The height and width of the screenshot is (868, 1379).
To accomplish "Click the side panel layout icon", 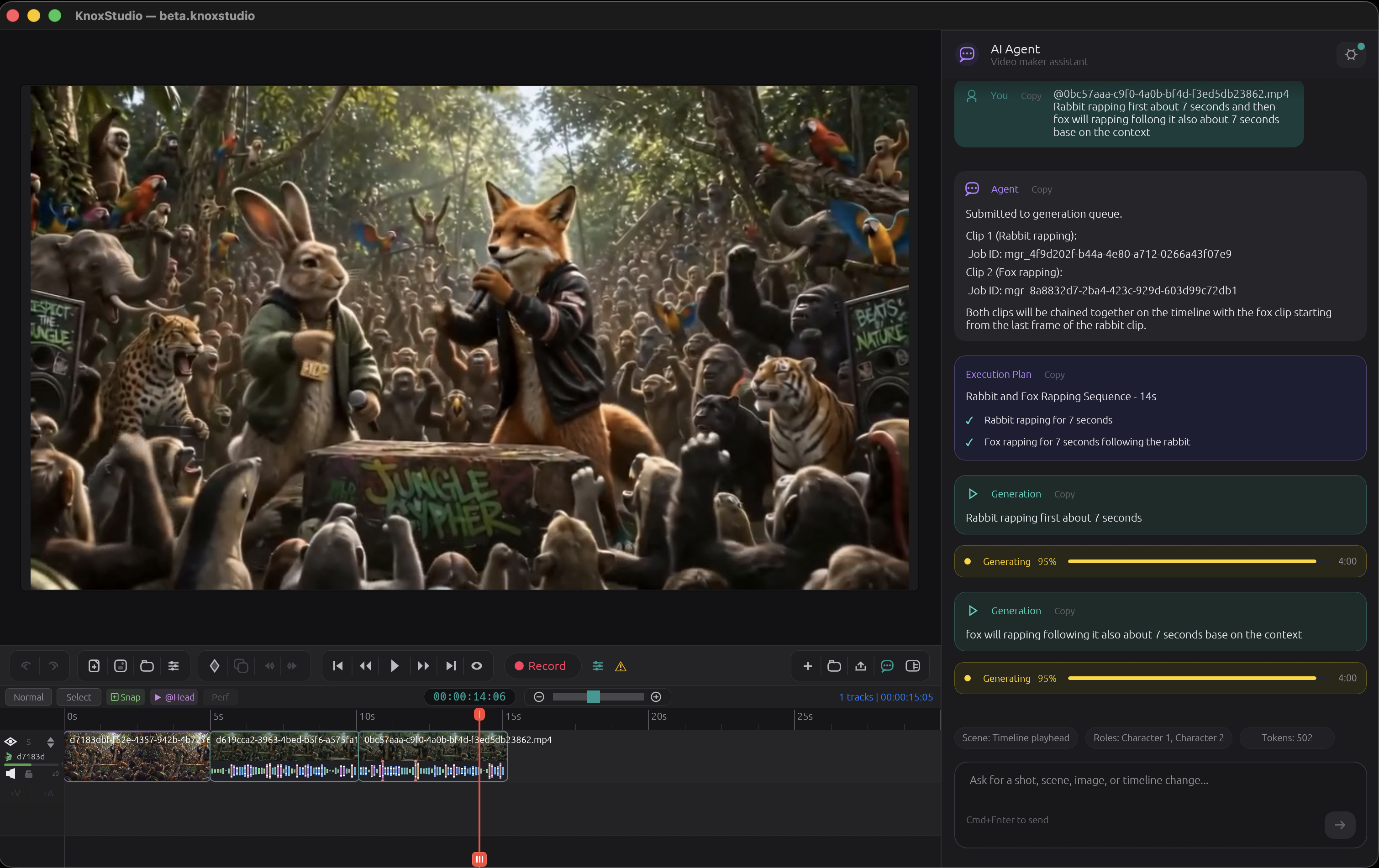I will pyautogui.click(x=913, y=665).
